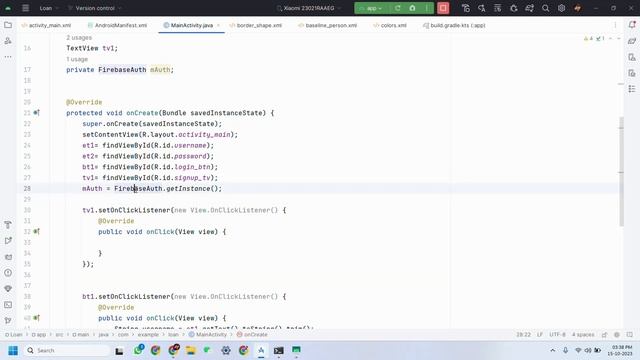Screen dimensions: 640x360
Task: Click the override gutter icon on line 32
Action: 36,231
